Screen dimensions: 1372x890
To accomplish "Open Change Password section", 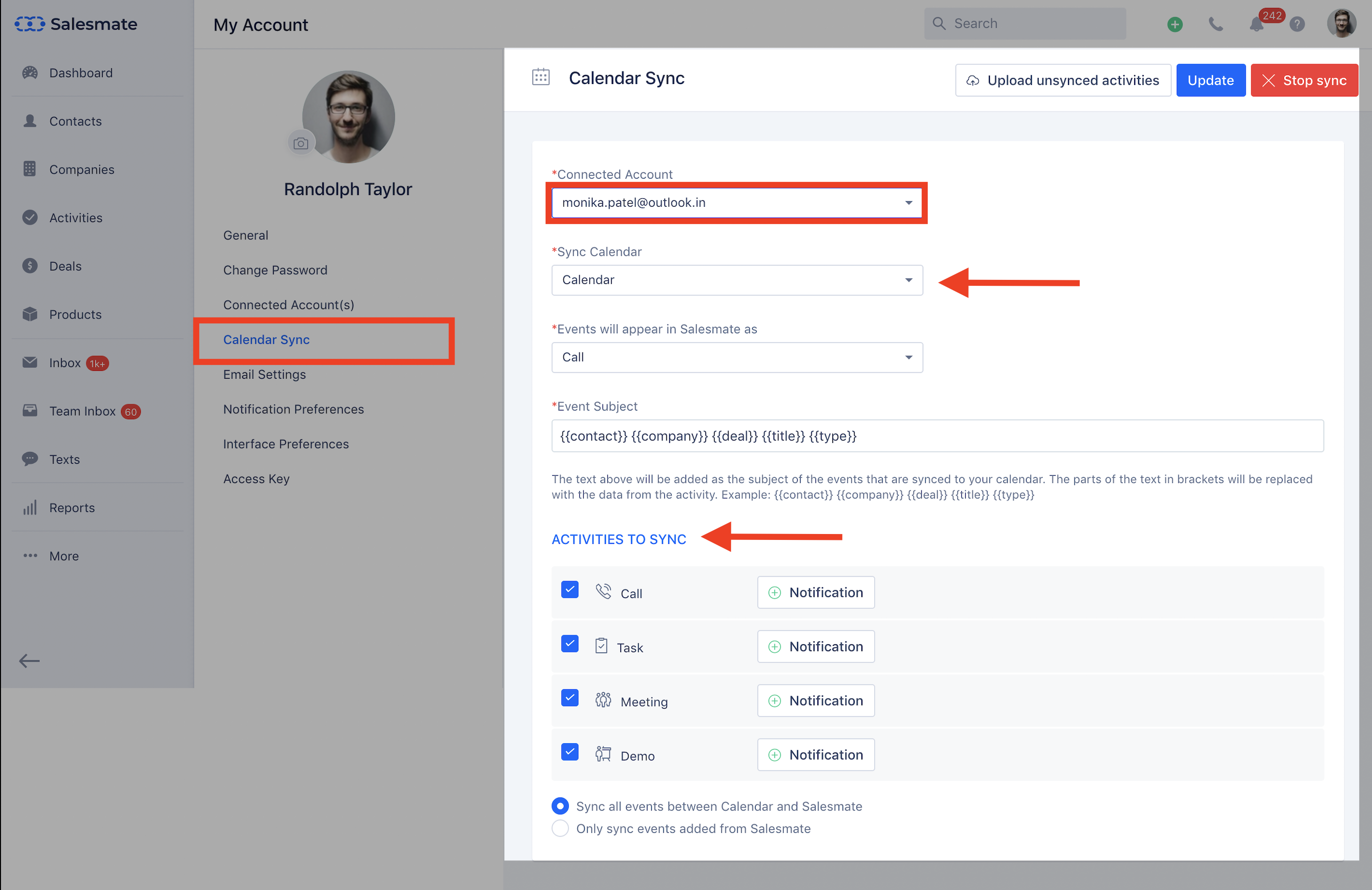I will point(275,270).
